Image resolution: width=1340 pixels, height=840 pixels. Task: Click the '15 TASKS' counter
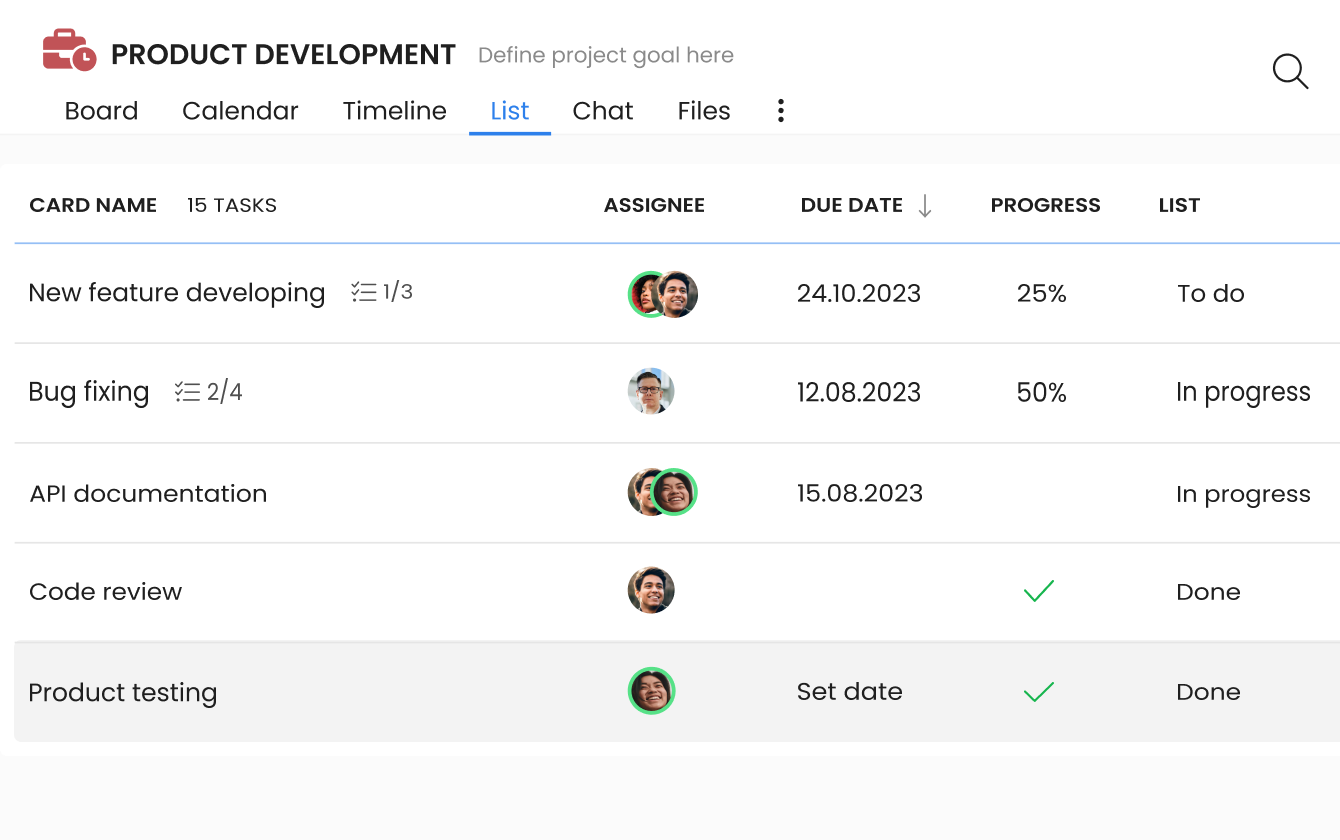click(x=232, y=205)
